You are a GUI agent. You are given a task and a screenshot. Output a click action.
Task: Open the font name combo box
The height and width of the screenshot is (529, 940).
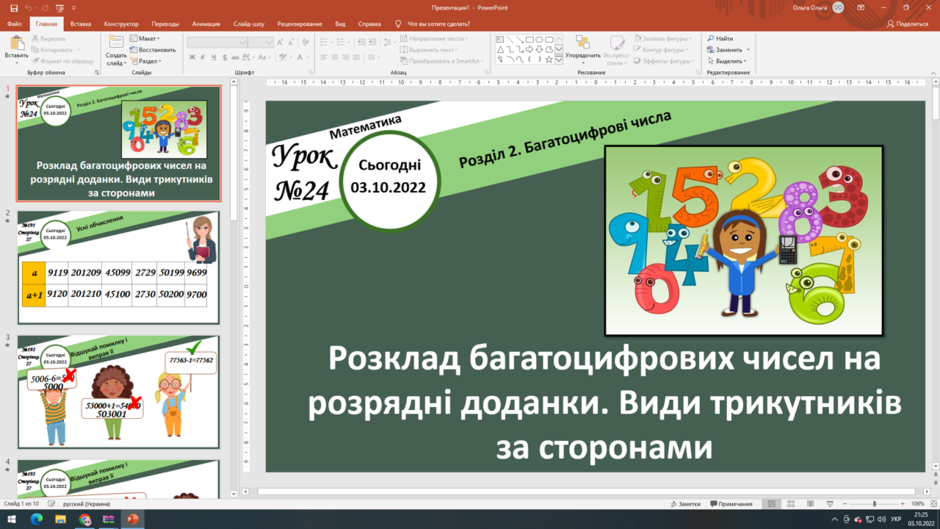[x=217, y=43]
